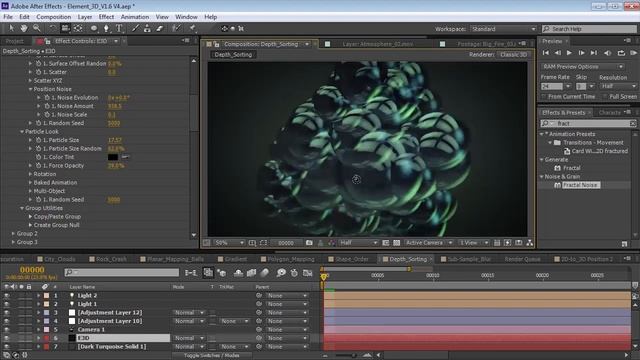Select the Eraser tool

(x=160, y=28)
